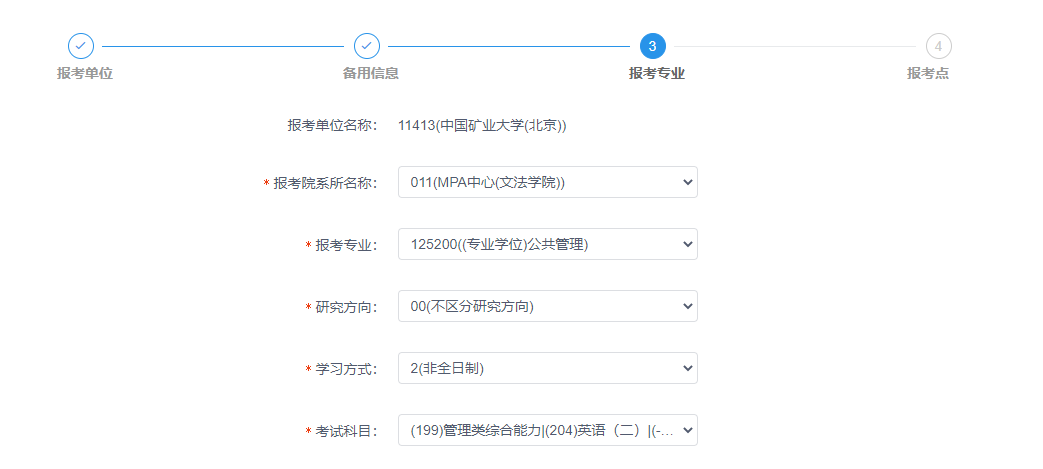Click the 考试科目 field label
Screen dimensions: 1043x469
[x=346, y=431]
